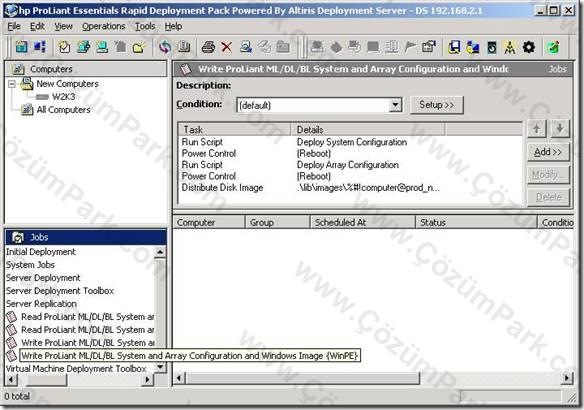This screenshot has width=584, height=410.
Task: Select Initial Deployment job folder
Action: click(x=41, y=252)
